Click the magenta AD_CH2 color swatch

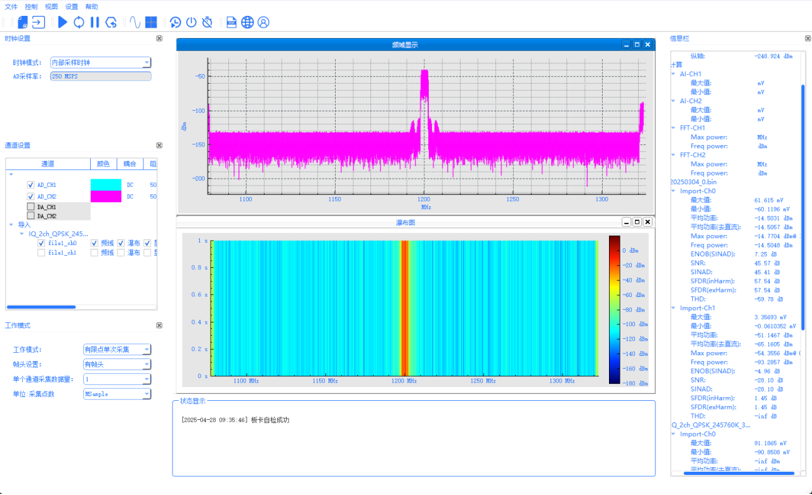click(x=105, y=197)
